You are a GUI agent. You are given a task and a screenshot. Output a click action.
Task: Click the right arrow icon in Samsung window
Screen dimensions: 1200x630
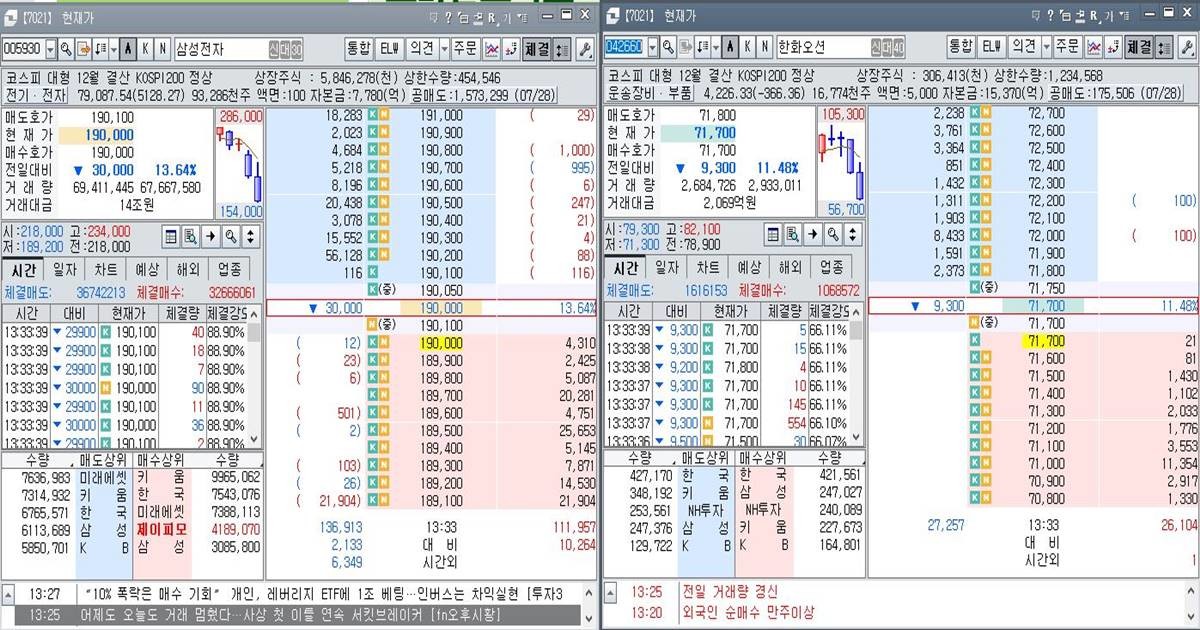click(x=211, y=236)
